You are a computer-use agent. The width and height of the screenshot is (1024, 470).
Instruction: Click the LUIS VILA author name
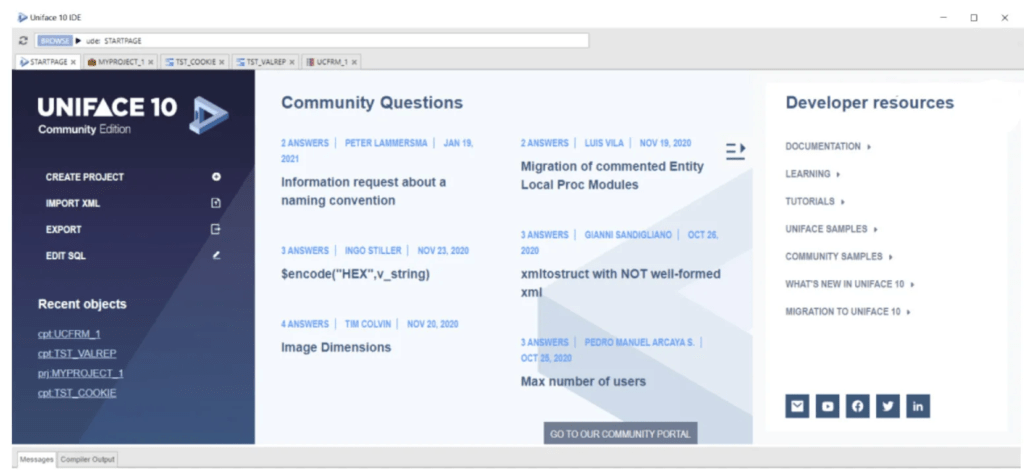click(x=604, y=143)
